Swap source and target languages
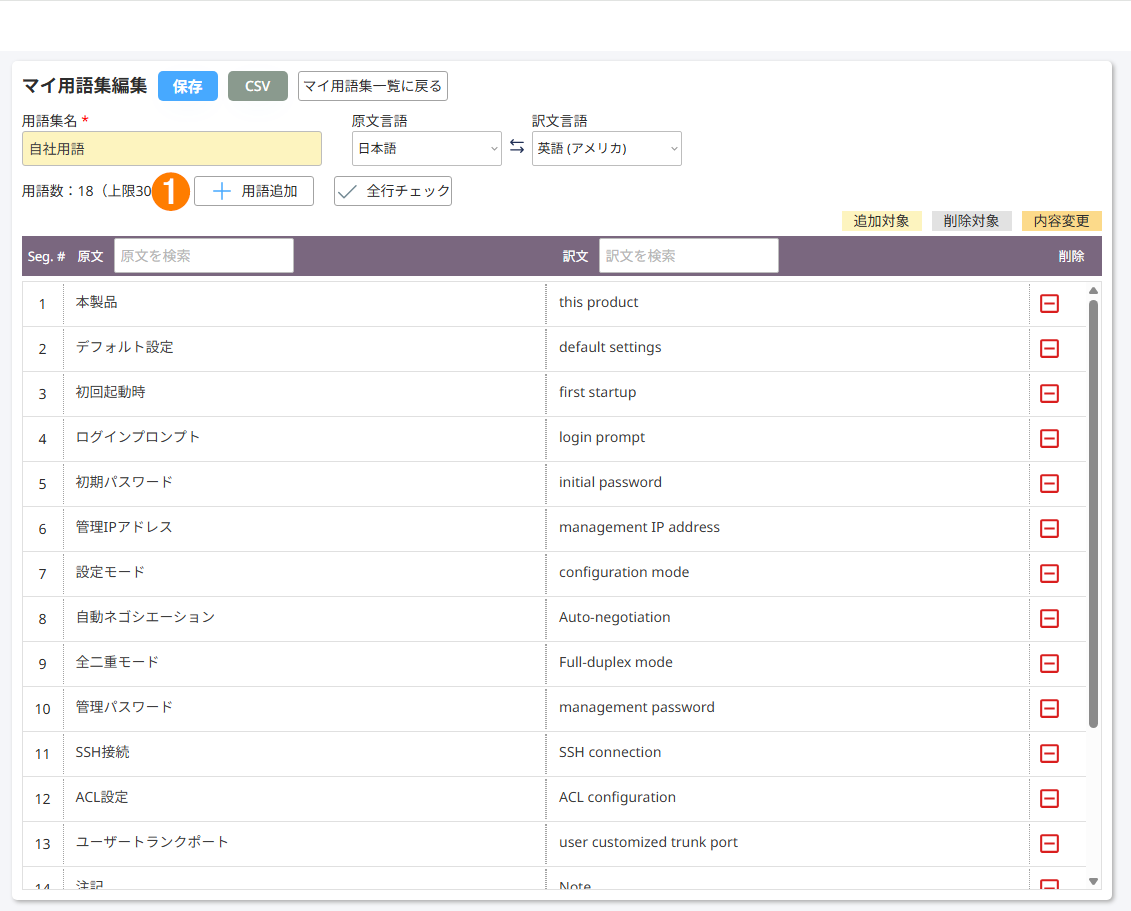 click(516, 146)
